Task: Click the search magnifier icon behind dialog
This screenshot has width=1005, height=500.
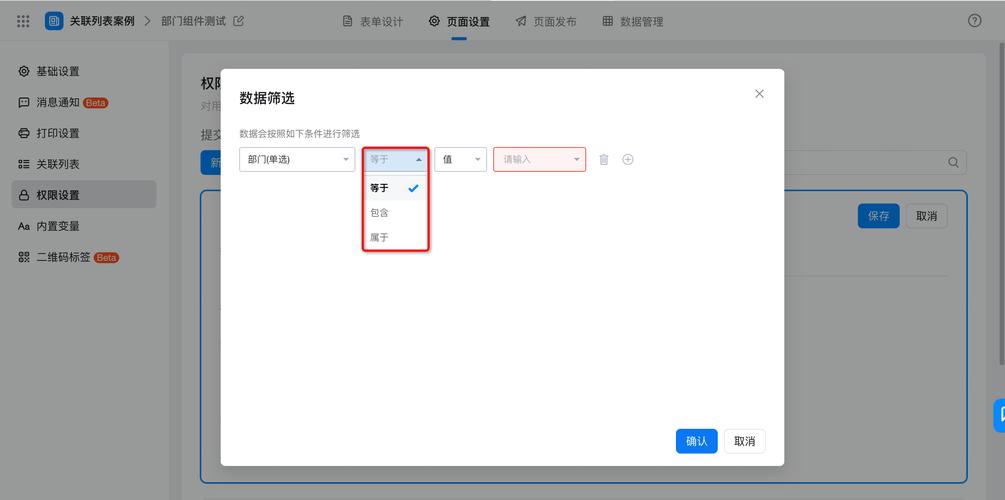Action: 953,162
